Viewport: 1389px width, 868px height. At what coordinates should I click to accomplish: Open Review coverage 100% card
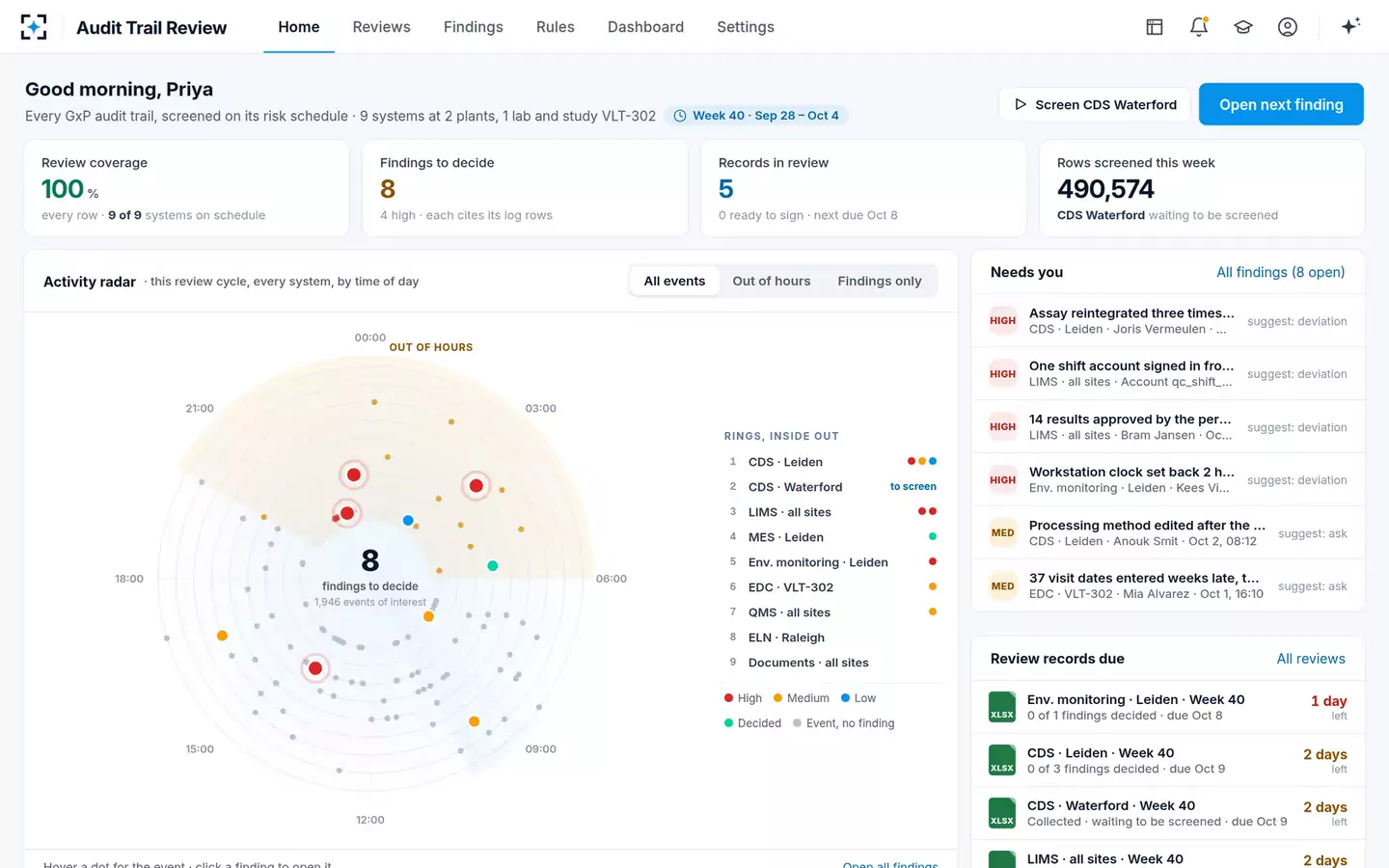tap(186, 188)
